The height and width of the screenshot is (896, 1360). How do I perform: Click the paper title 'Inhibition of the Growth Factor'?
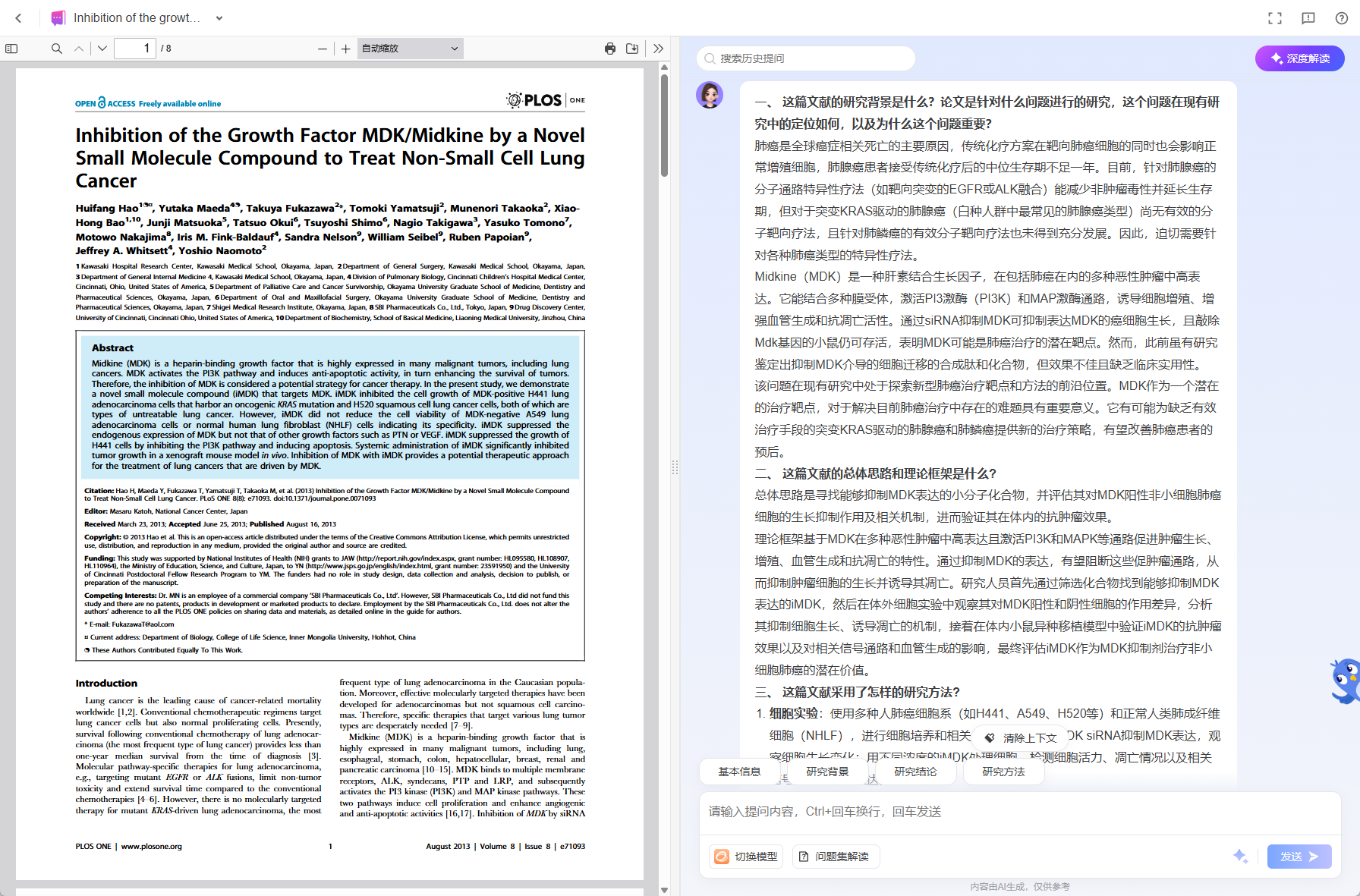330,158
